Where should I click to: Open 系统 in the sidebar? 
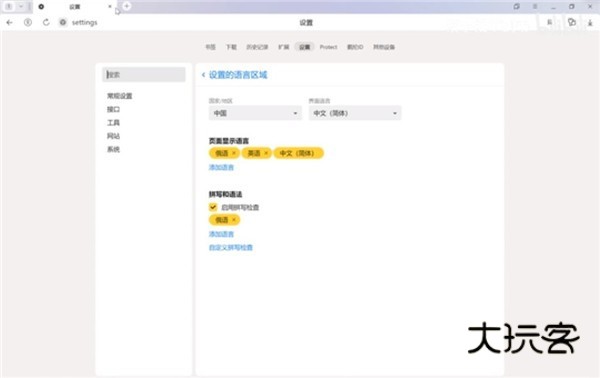pyautogui.click(x=113, y=150)
